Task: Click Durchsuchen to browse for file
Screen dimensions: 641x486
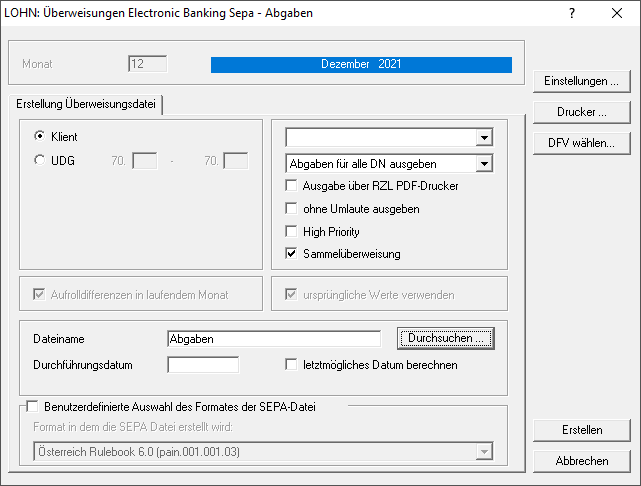Action: point(446,339)
